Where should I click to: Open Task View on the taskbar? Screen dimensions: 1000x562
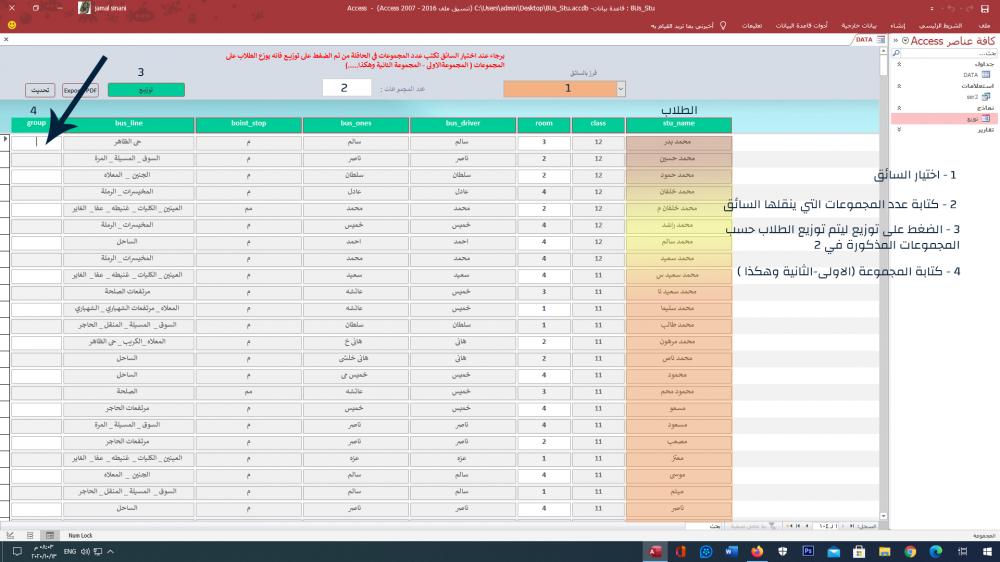tap(962, 551)
